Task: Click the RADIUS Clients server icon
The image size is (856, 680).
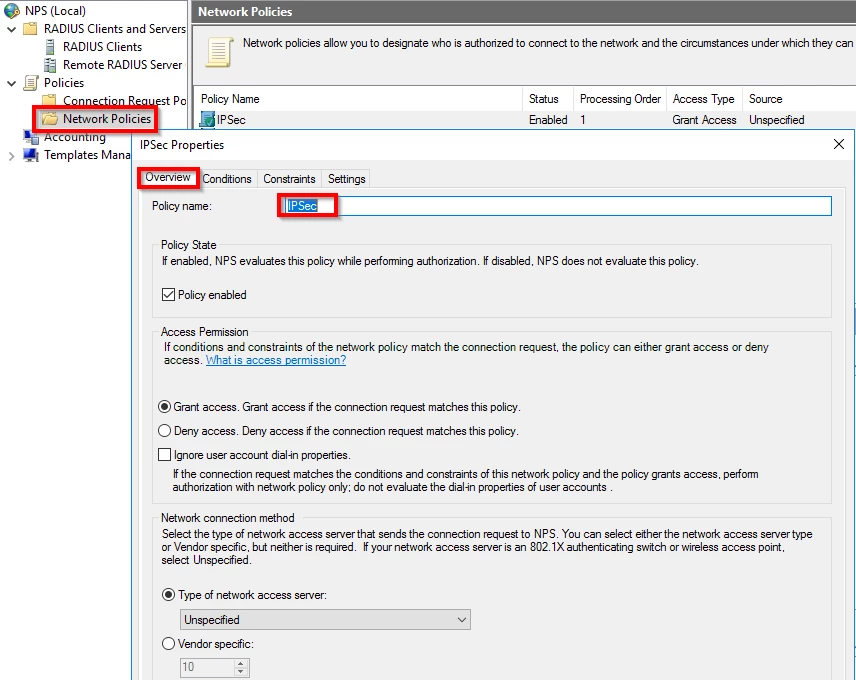Action: point(50,47)
